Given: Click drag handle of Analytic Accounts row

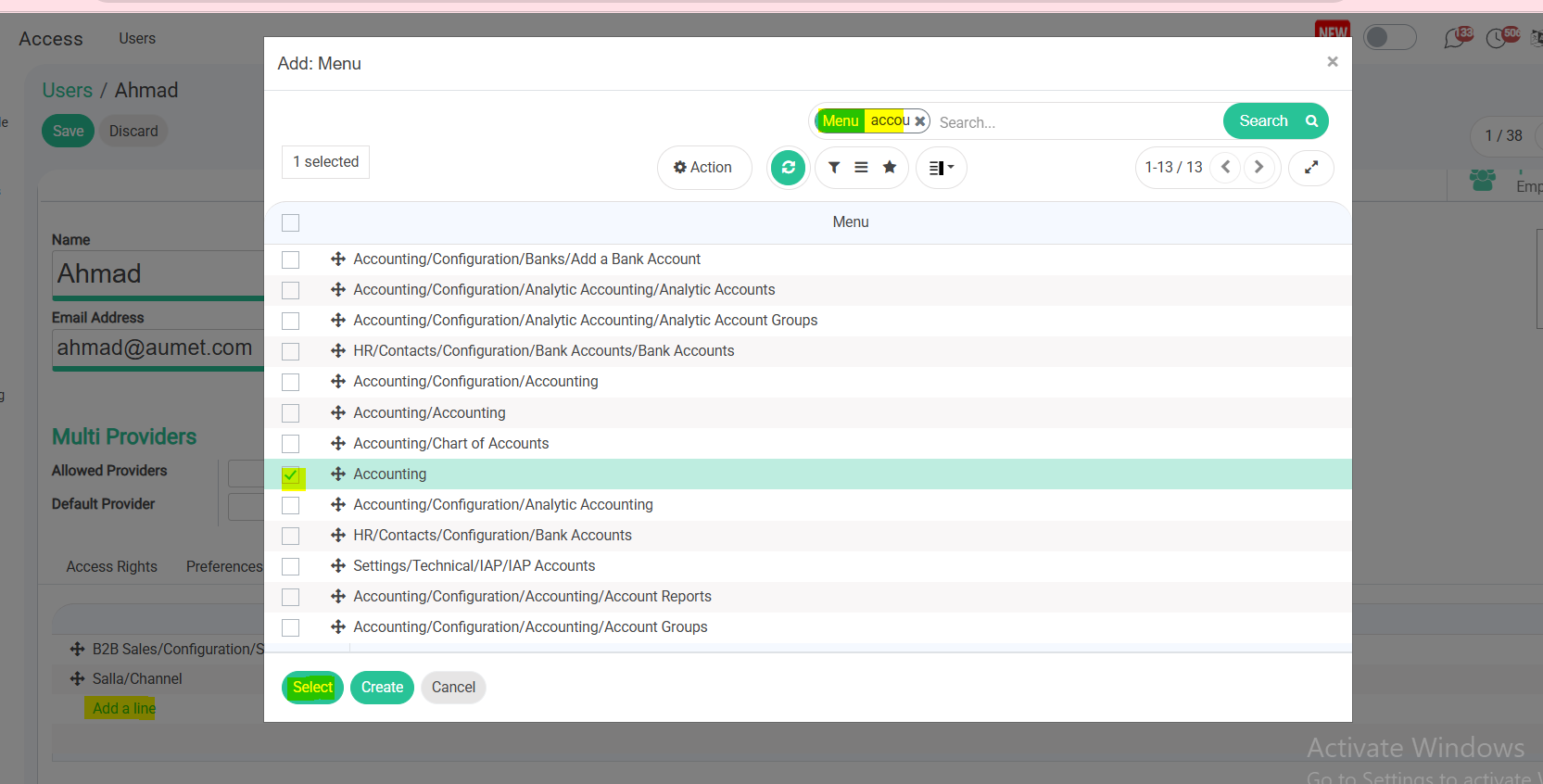Looking at the screenshot, I should 338,290.
